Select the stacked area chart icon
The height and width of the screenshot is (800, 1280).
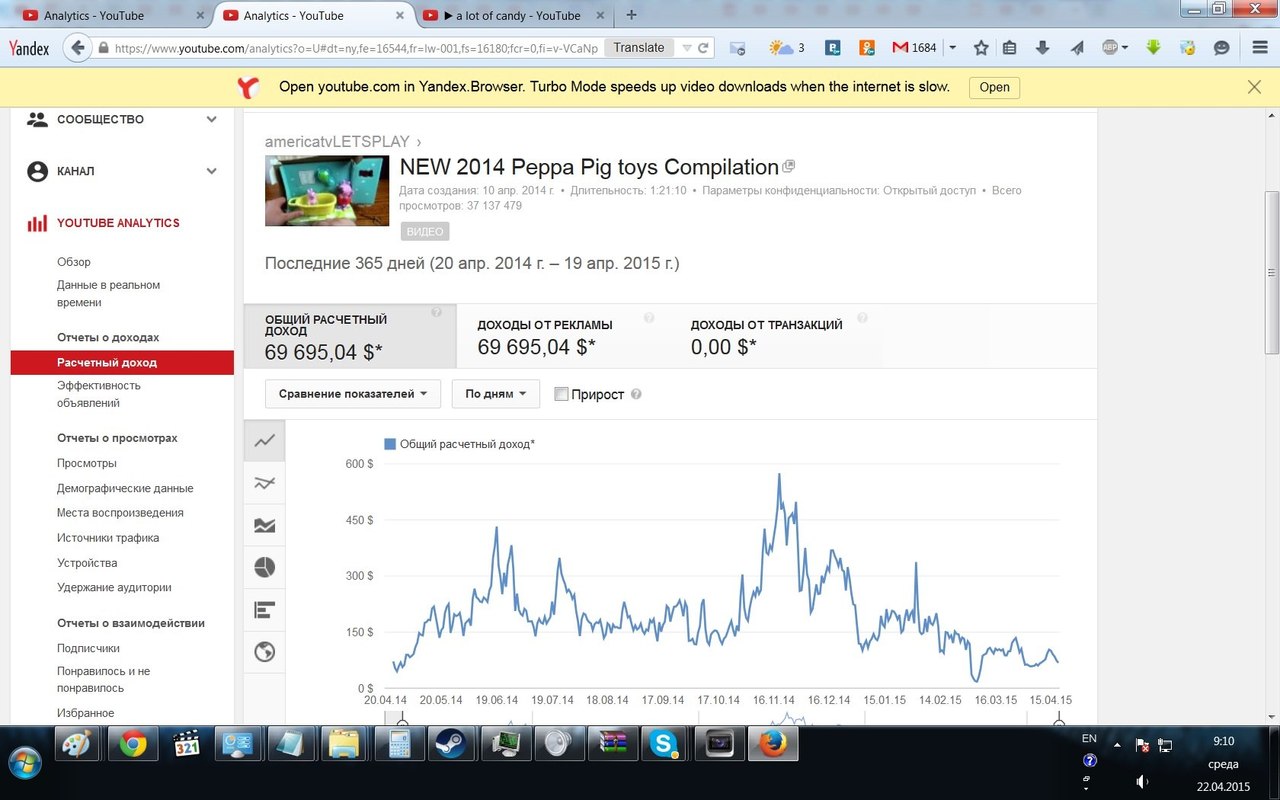[264, 525]
